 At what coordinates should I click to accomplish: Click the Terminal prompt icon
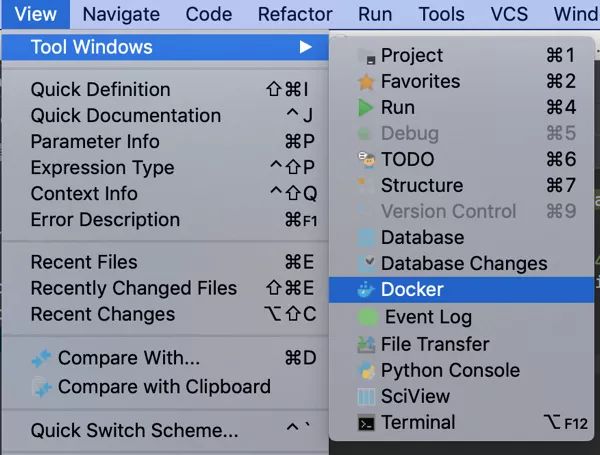(366, 423)
